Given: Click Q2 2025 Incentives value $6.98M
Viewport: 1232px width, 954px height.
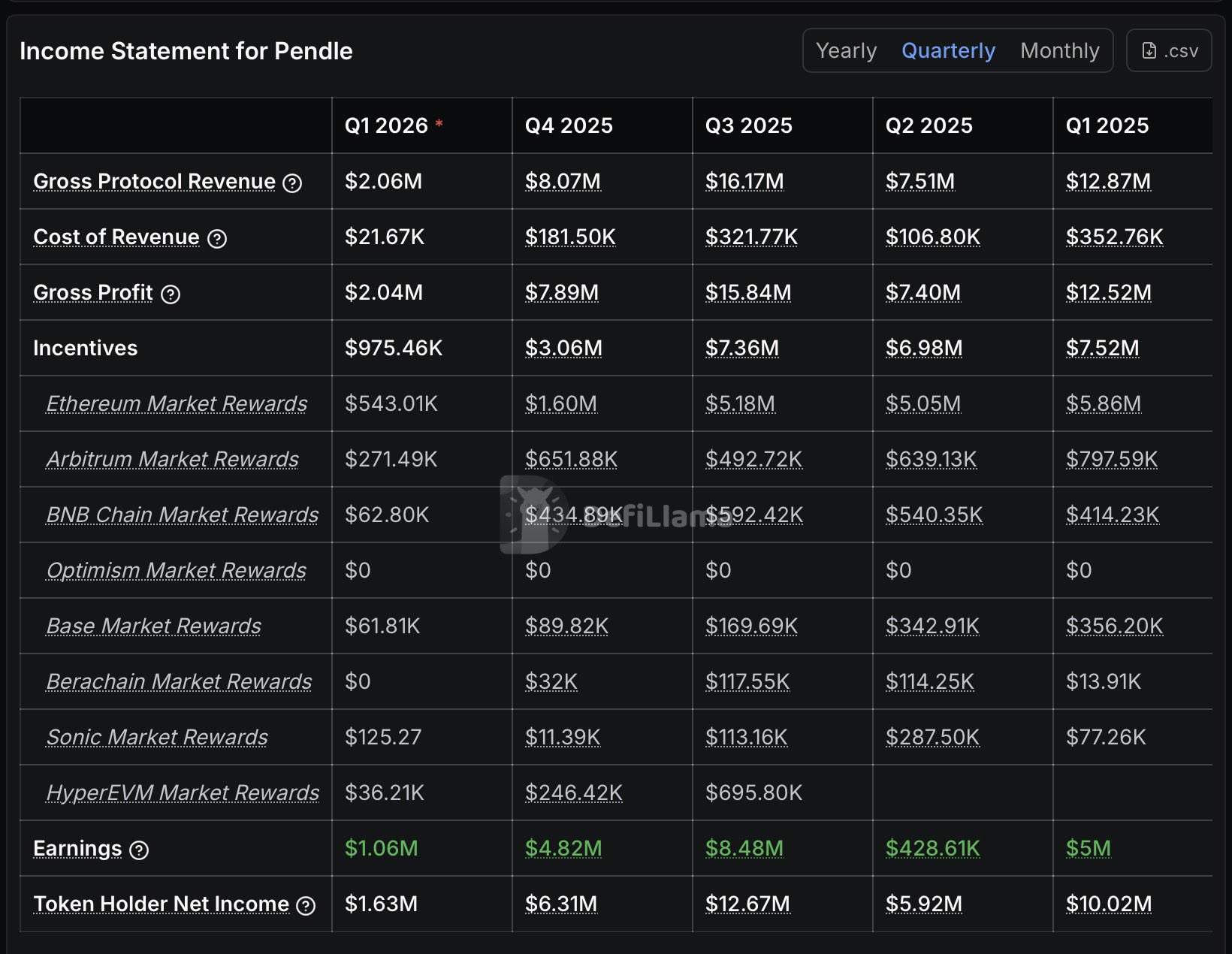Looking at the screenshot, I should coord(923,348).
